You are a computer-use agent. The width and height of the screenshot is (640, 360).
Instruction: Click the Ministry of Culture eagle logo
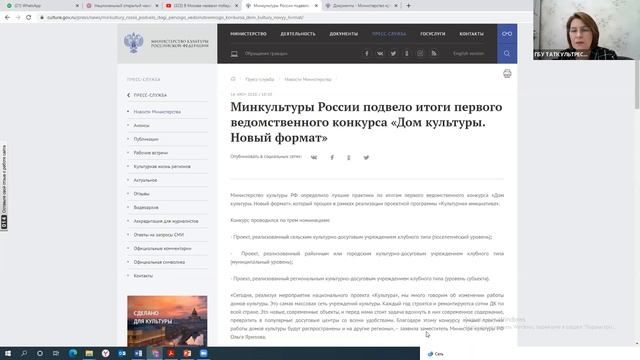point(133,43)
